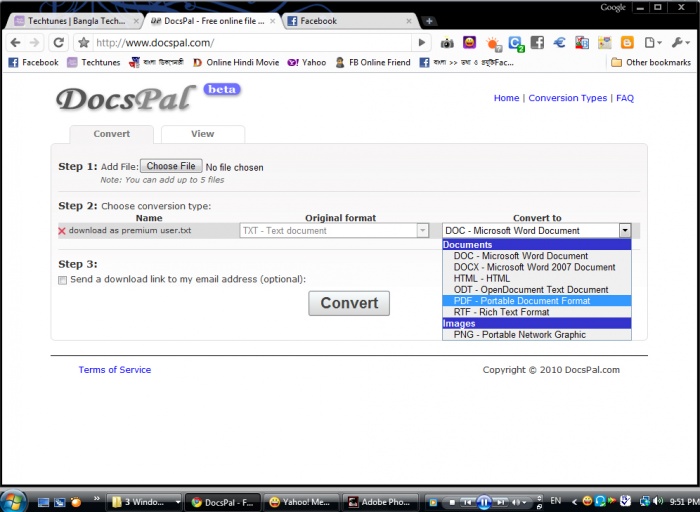Open the Chrome wrench settings menu
The image size is (700, 512).
(x=680, y=42)
